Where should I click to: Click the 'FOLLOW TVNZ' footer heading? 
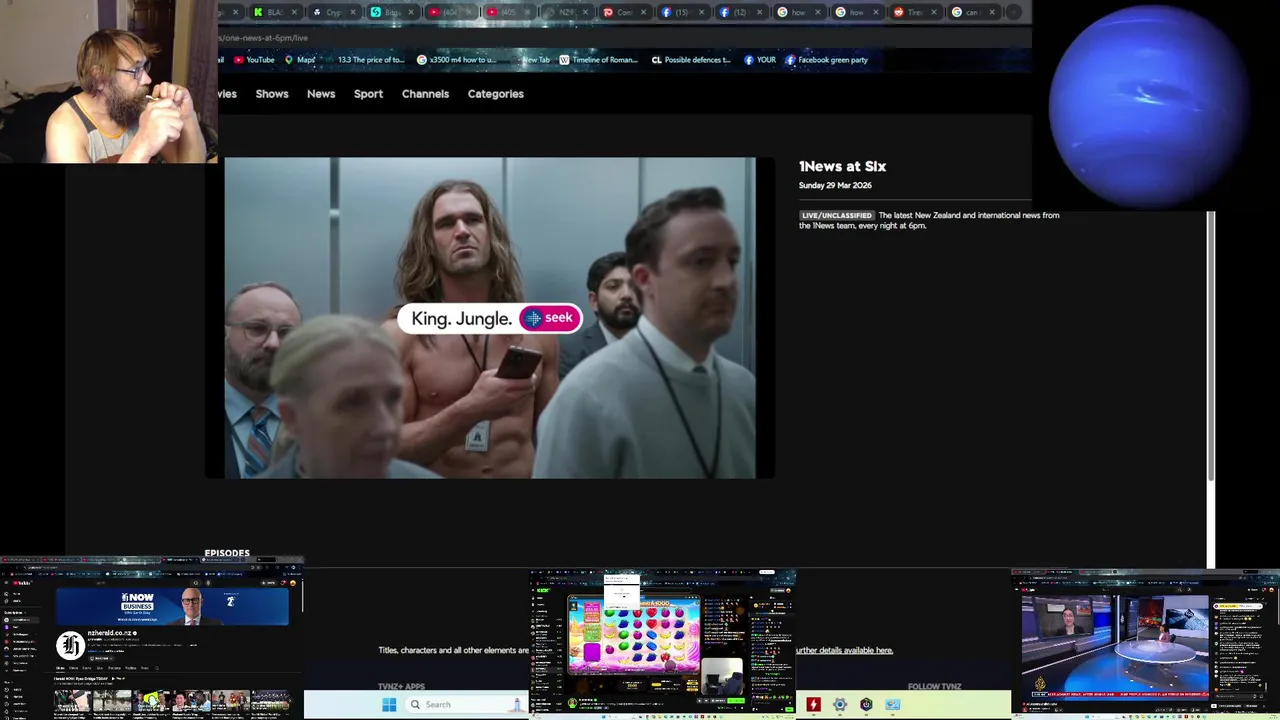(x=934, y=686)
